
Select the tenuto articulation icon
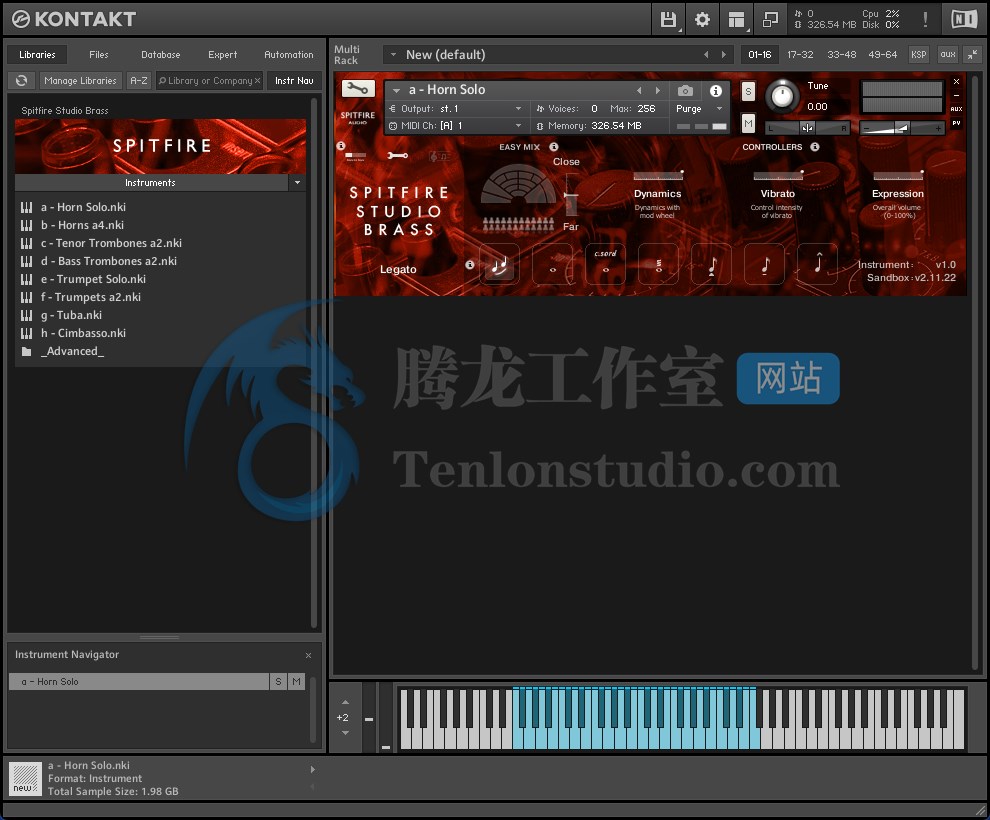pos(765,265)
